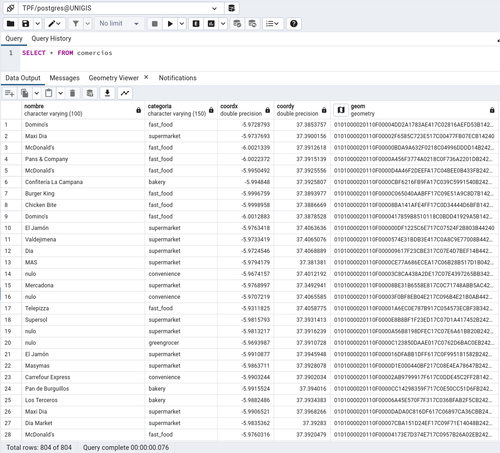Click the Delete row trash icon
Screen dimensions: 500x453
[72, 93]
